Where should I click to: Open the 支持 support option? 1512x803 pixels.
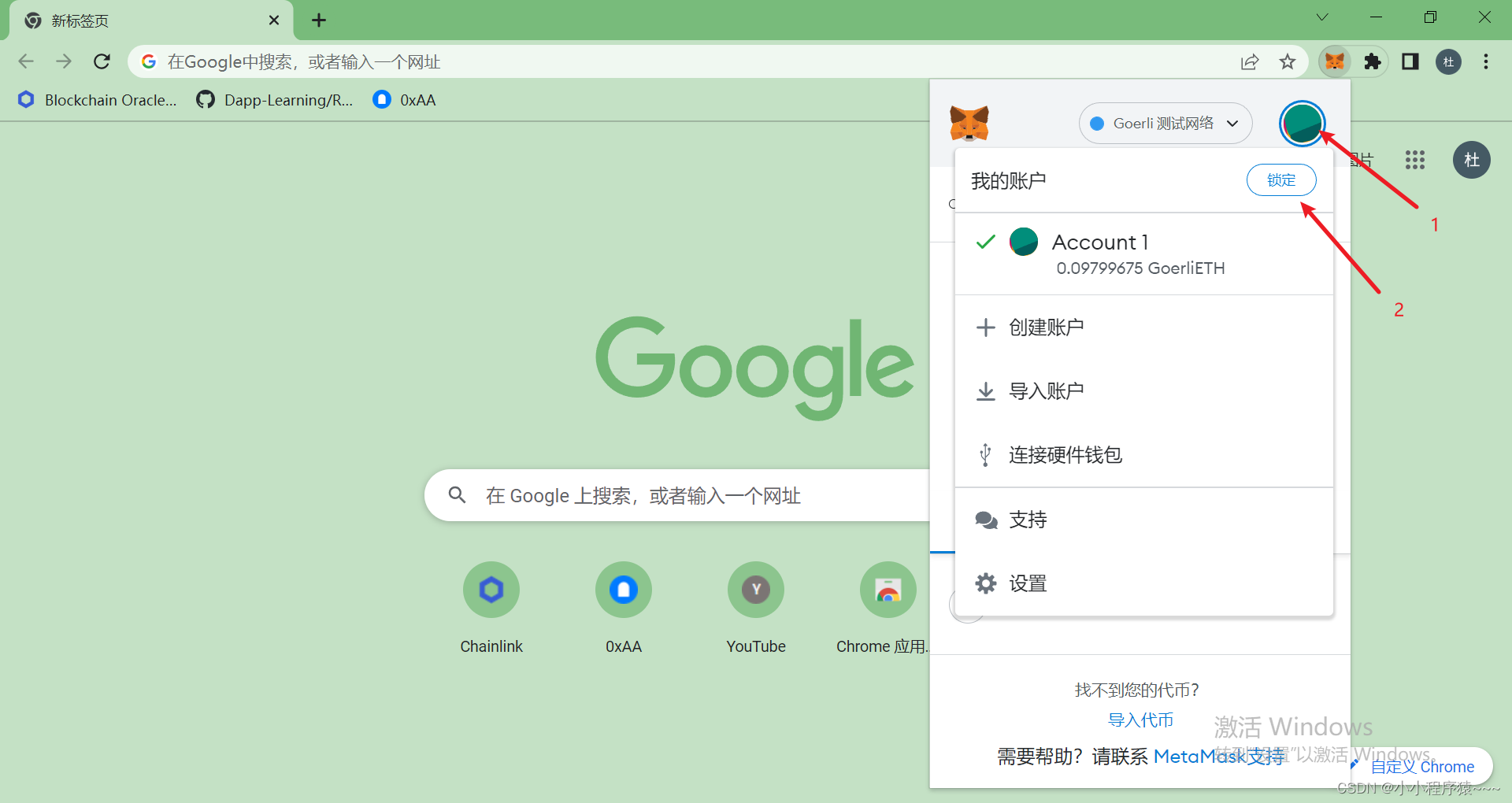[1028, 519]
